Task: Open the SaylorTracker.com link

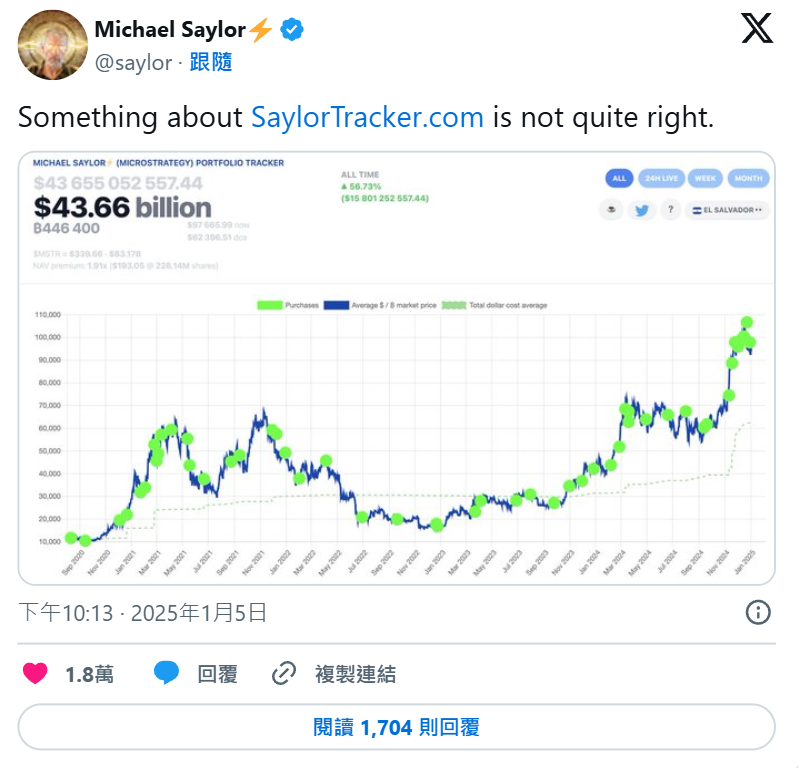Action: tap(367, 117)
